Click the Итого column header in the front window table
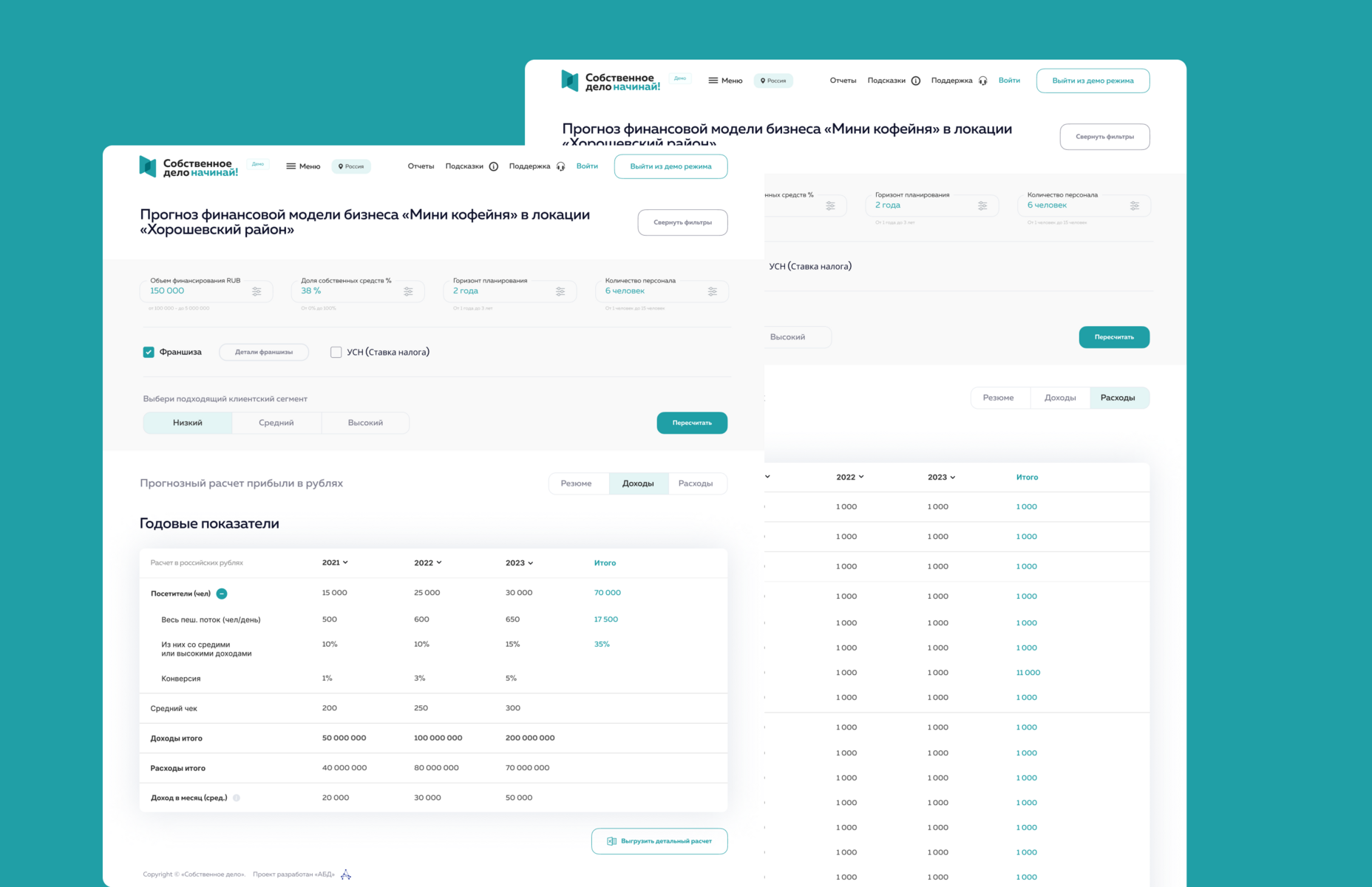1372x887 pixels. point(605,563)
